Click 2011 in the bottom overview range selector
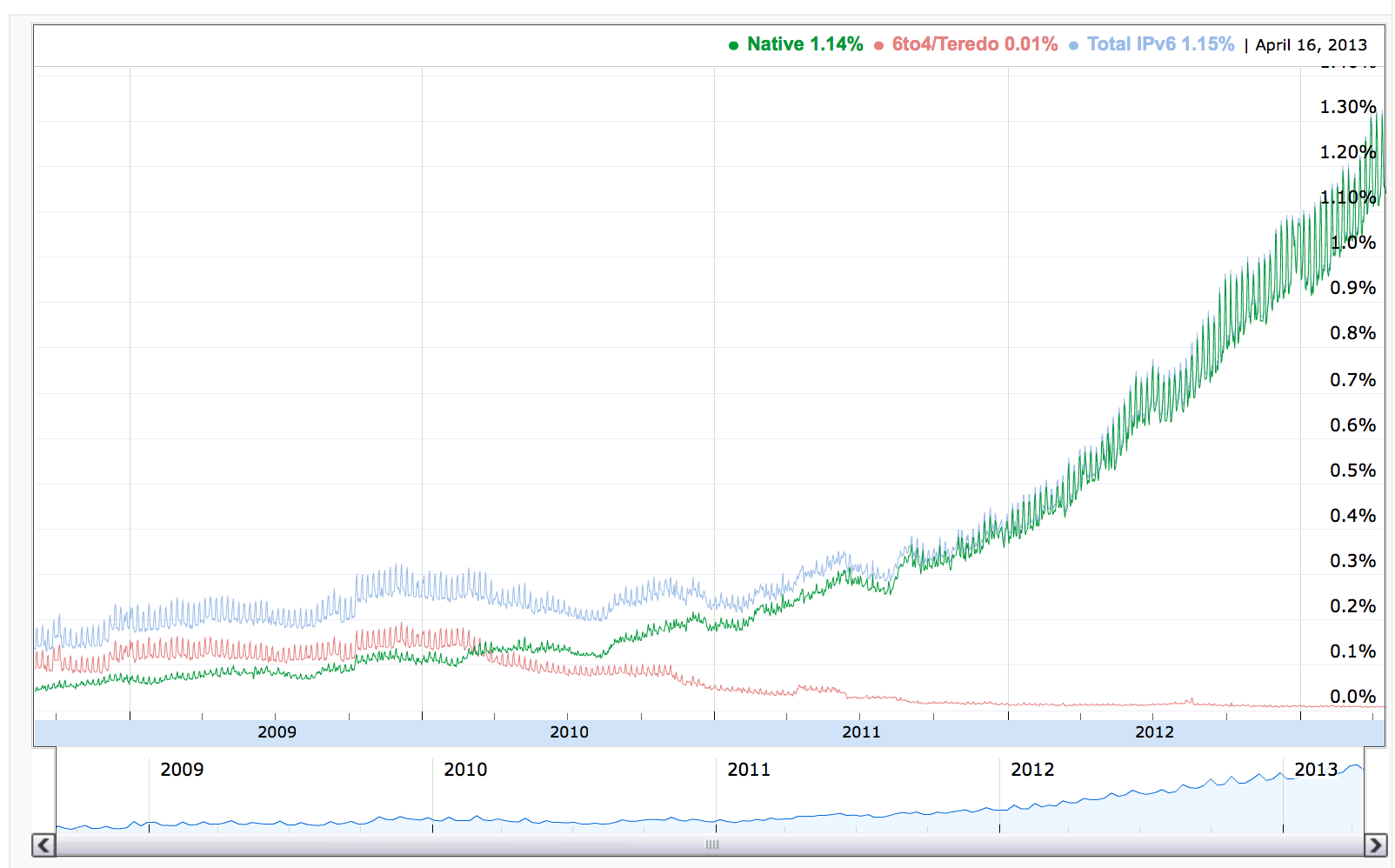Screen dimensions: 1395x868 pos(749,770)
